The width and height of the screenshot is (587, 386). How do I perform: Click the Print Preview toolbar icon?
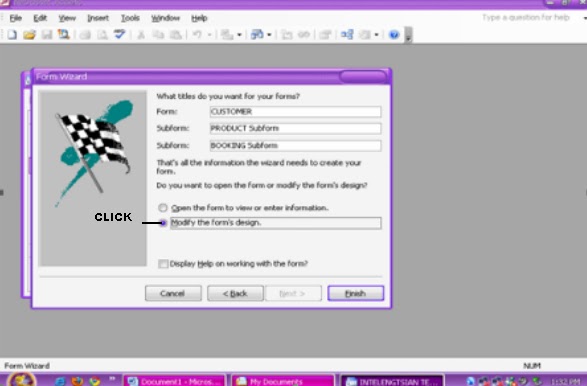click(x=102, y=35)
